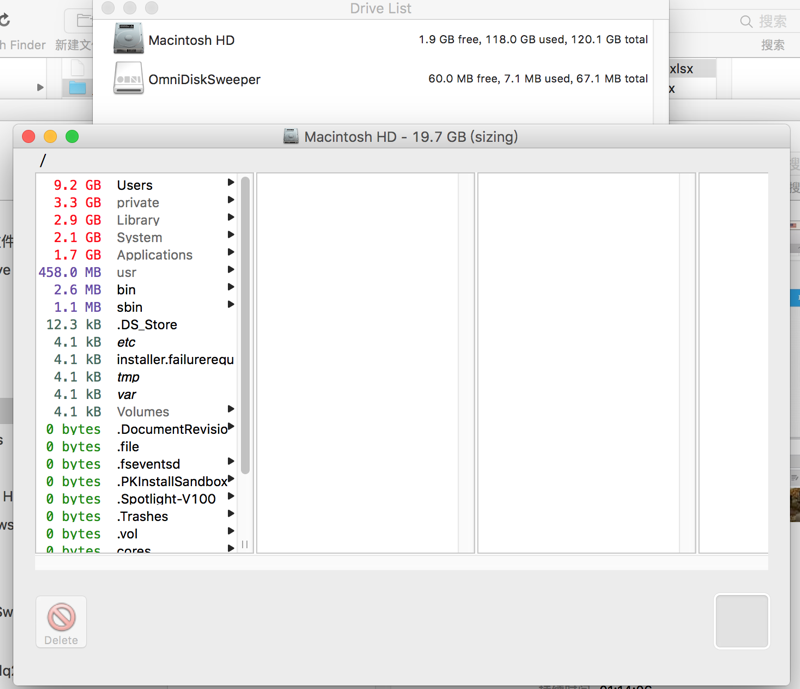Select the Library folder row
Viewport: 800px width, 689px height.
136,220
